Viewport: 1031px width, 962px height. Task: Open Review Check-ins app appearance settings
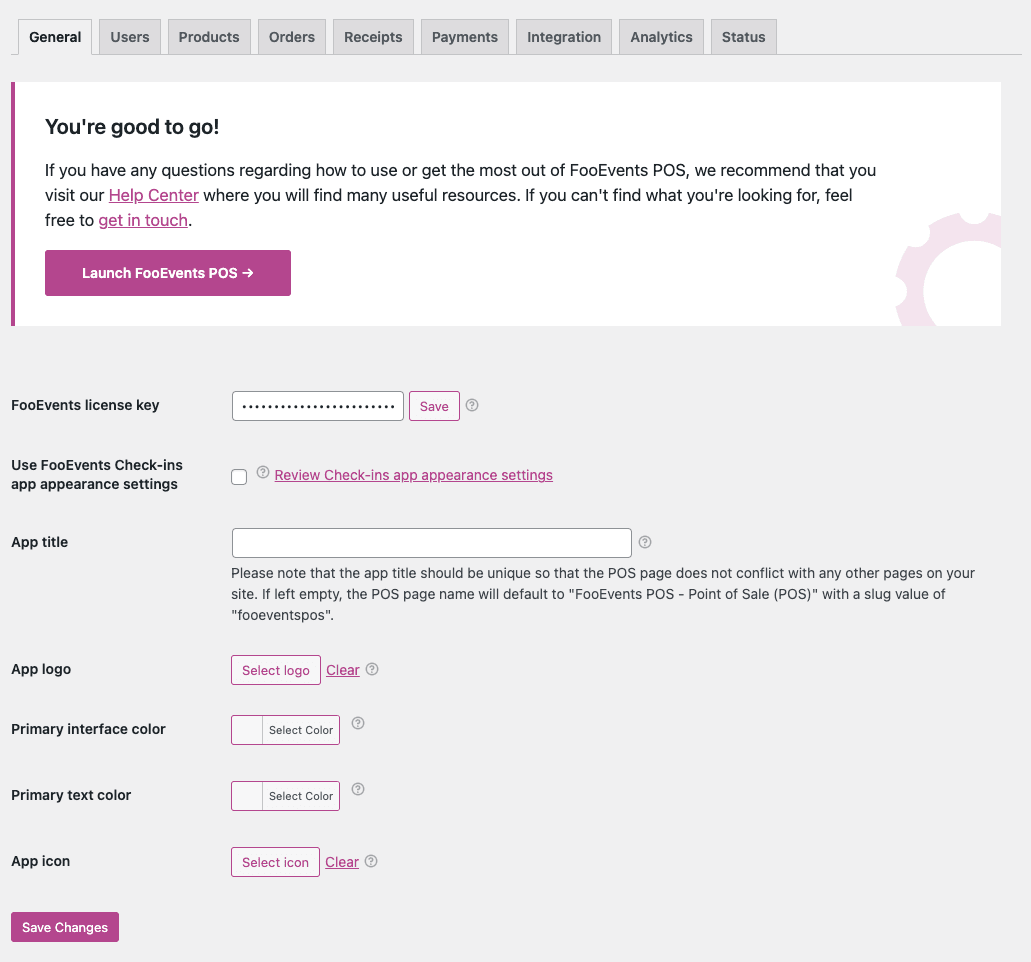coord(413,475)
